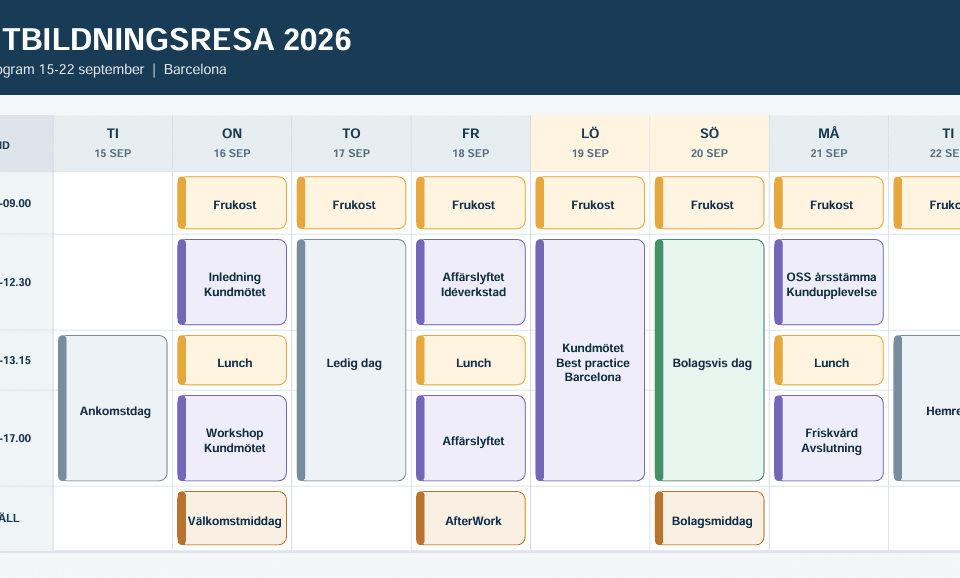Open the Bolagsmiddag evening event
Screen dimensions: 960x578
(x=710, y=518)
